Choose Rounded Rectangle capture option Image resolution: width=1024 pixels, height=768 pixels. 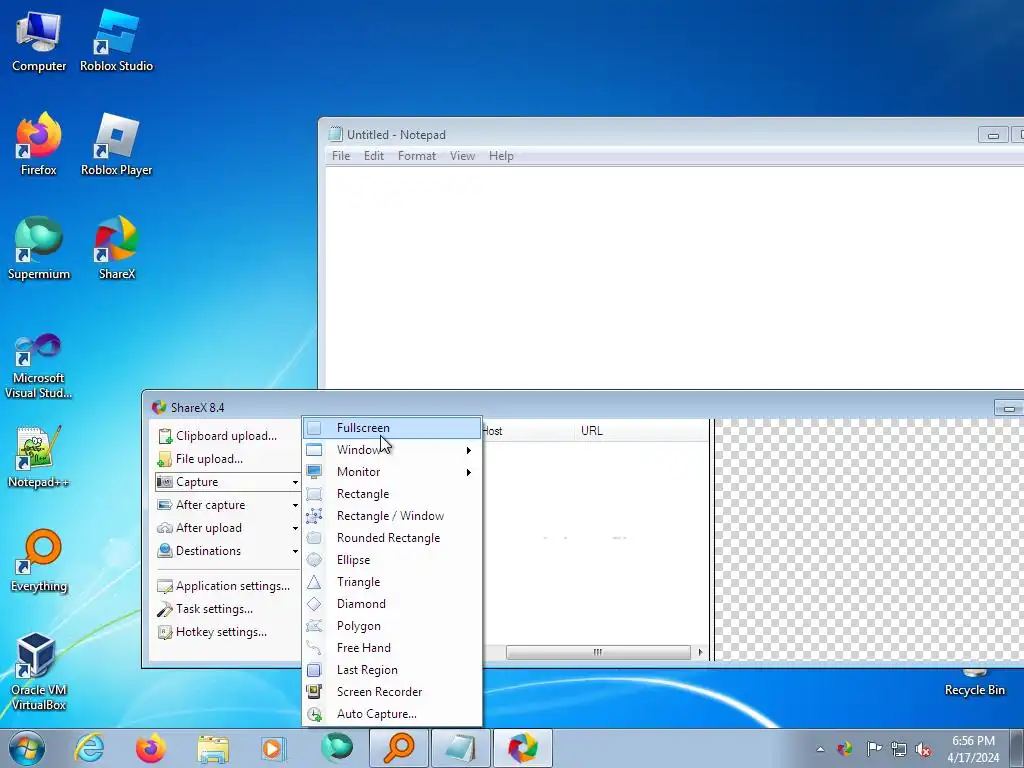[x=392, y=538]
